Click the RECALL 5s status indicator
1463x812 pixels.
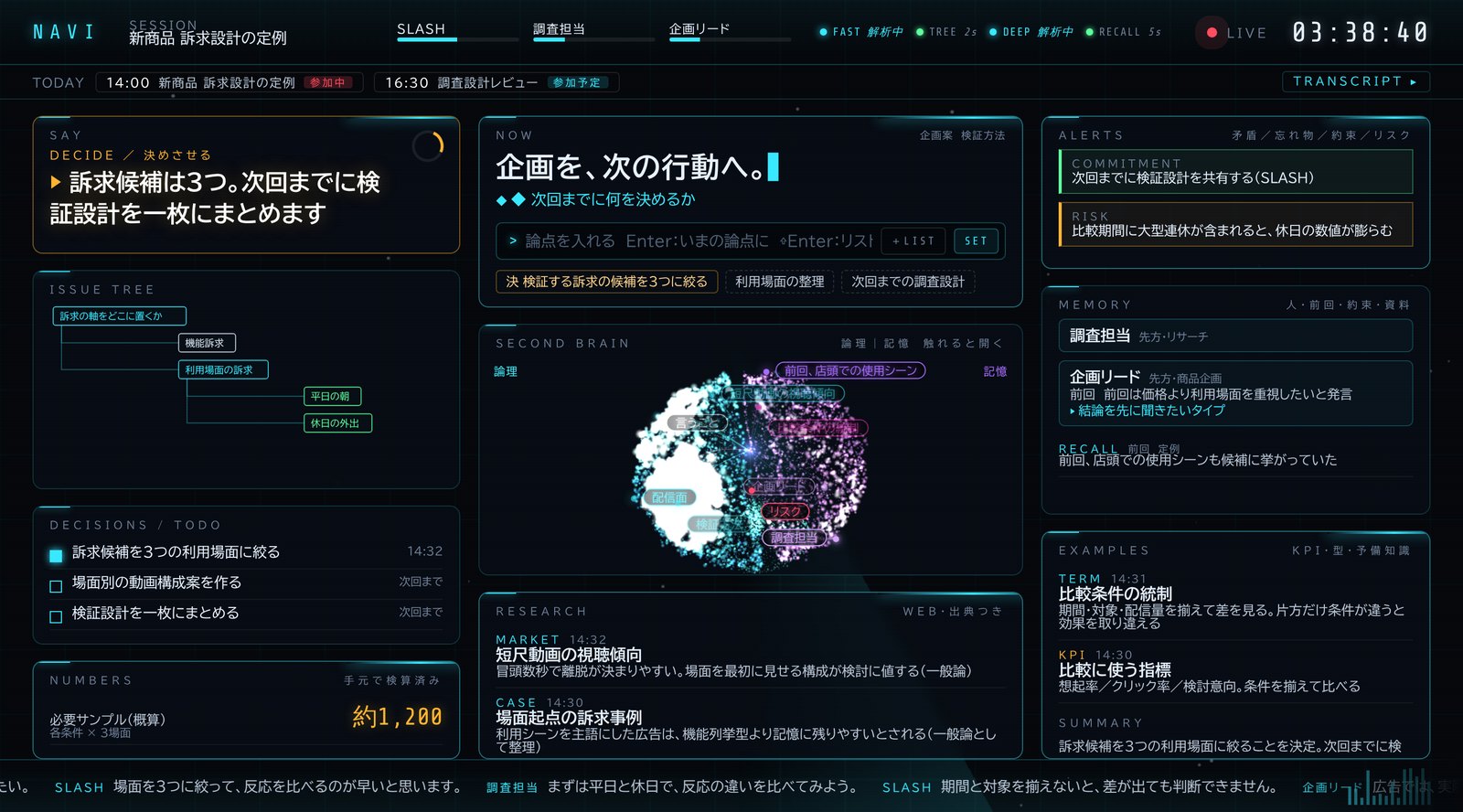pos(1123,32)
